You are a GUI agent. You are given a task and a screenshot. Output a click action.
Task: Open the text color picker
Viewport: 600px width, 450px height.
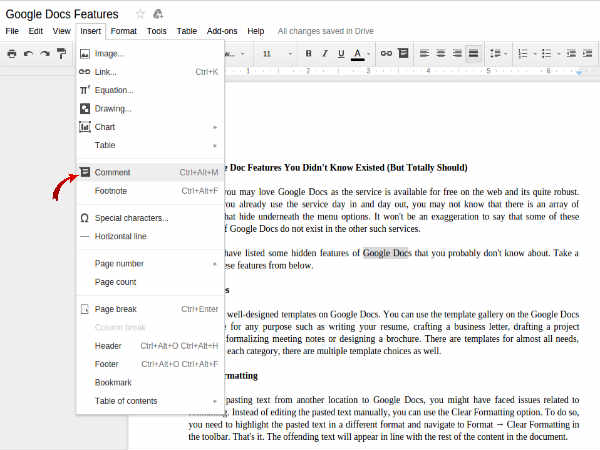(360, 53)
